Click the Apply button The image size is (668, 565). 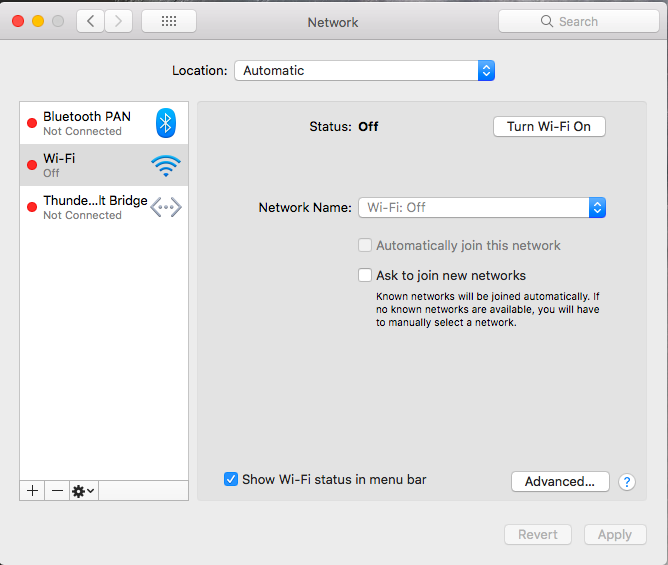pos(615,534)
